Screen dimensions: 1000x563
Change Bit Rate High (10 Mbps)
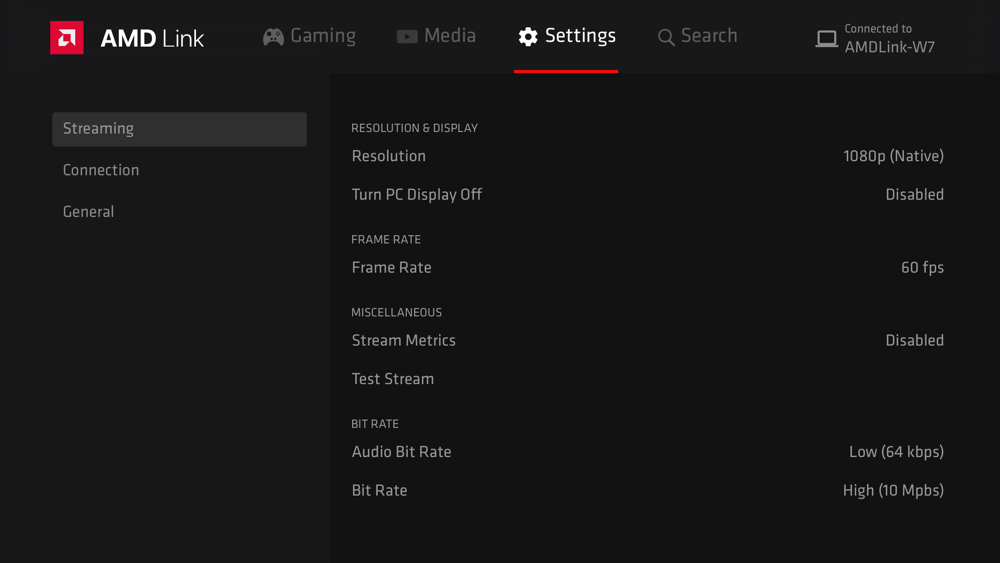click(893, 491)
